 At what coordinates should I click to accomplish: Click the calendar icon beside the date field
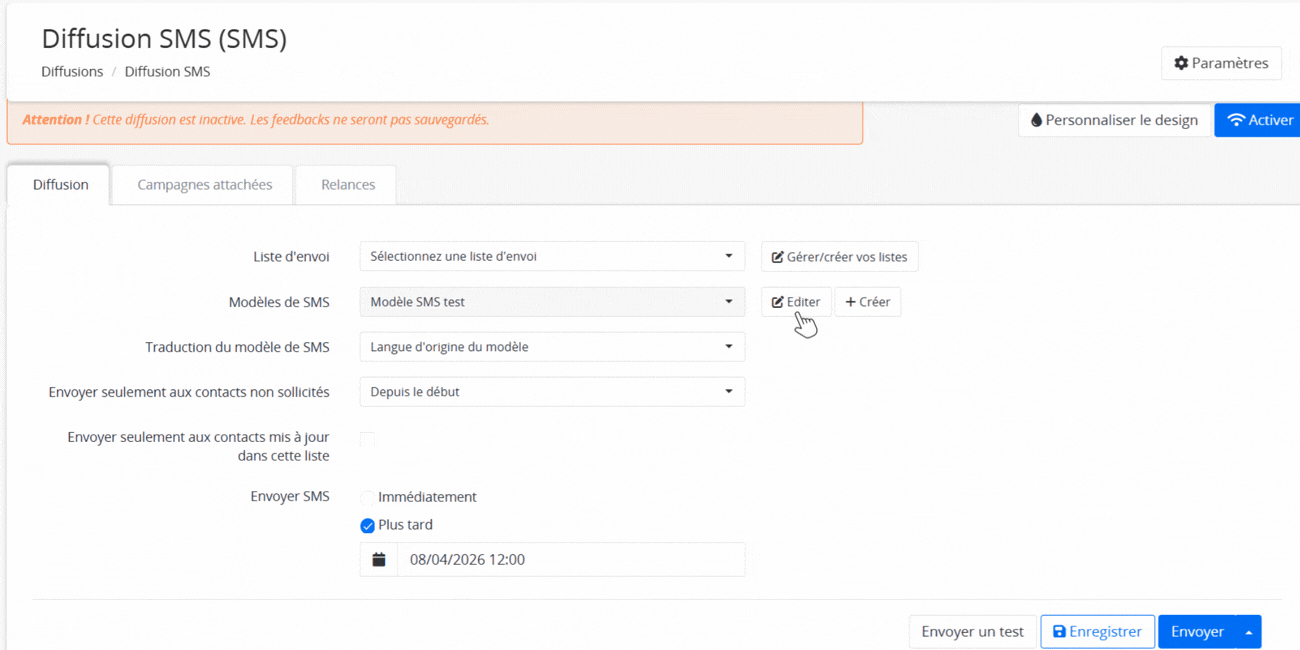coord(379,560)
